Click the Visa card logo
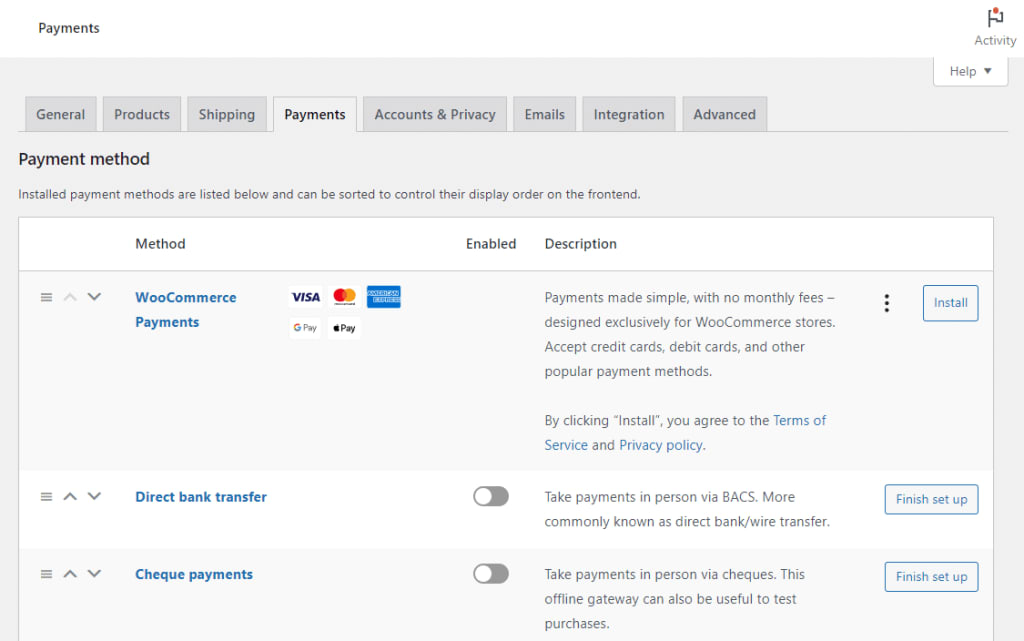Image resolution: width=1024 pixels, height=641 pixels. [x=306, y=297]
